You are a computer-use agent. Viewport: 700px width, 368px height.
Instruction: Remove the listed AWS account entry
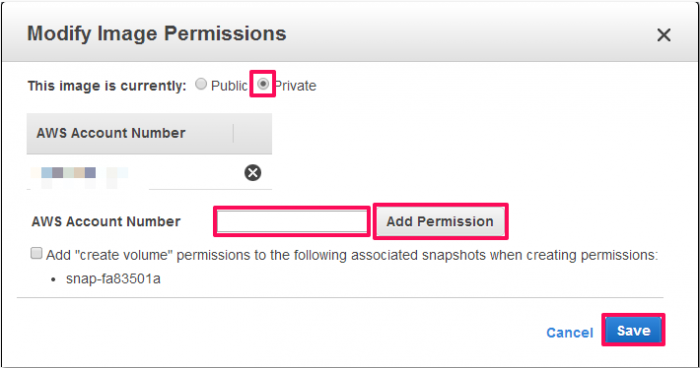[x=253, y=173]
